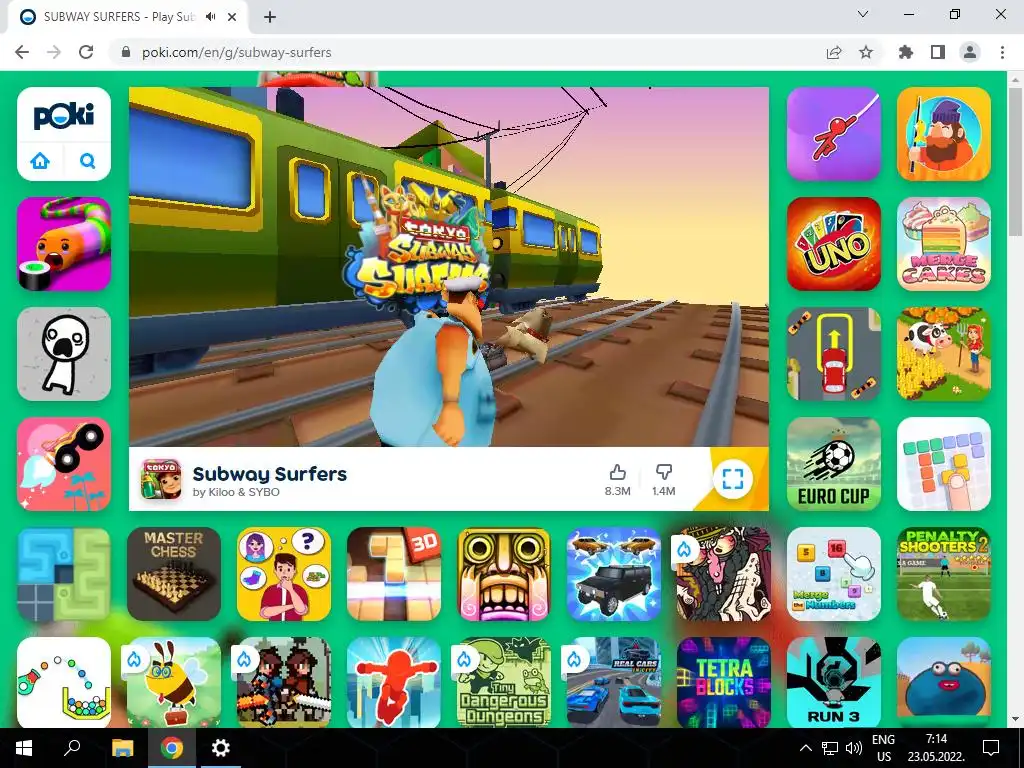Open the Poki home icon
Screen dimensions: 1024x768
click(40, 160)
